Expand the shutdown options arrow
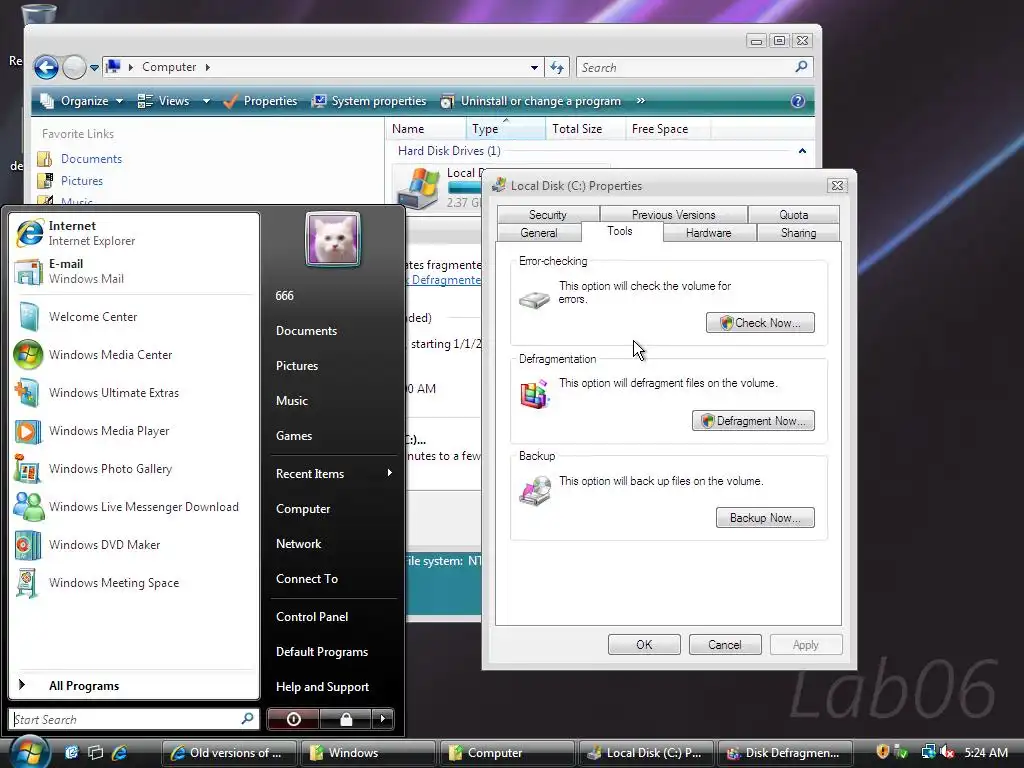The height and width of the screenshot is (768, 1024). tap(383, 719)
